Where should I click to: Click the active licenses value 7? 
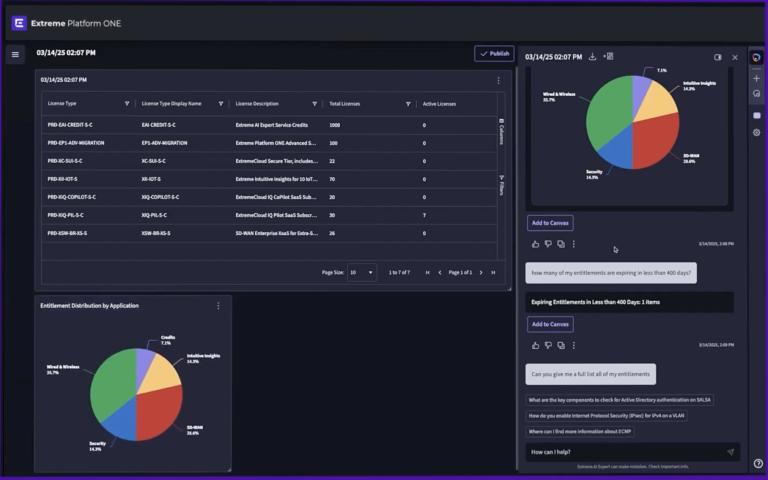[x=424, y=215]
